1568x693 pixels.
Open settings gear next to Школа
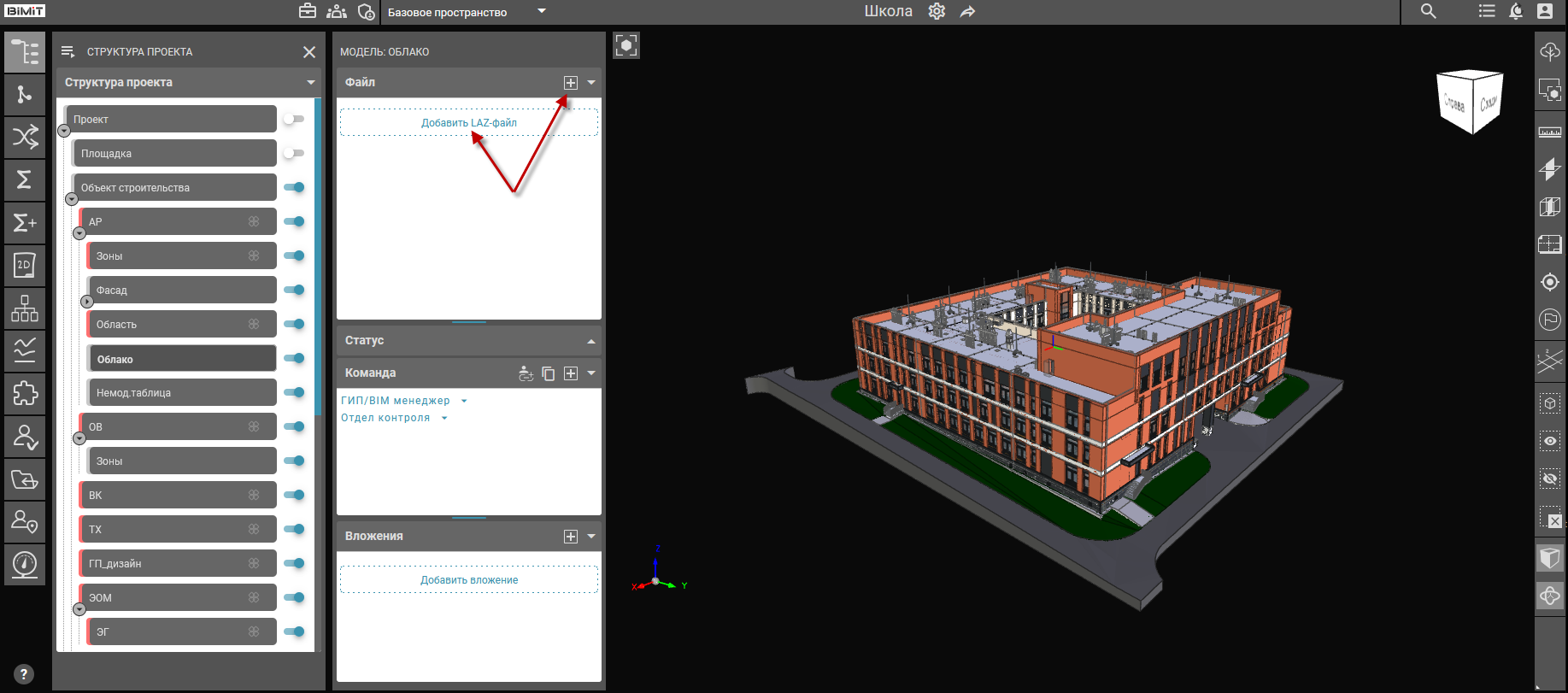point(937,11)
